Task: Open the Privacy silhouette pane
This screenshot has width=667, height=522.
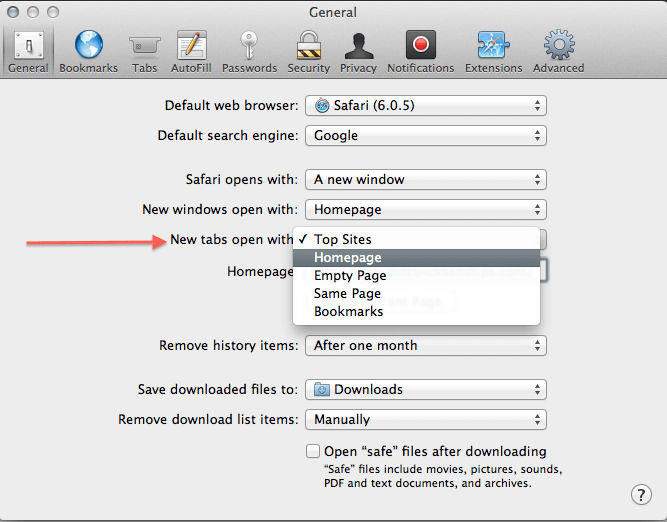Action: [358, 52]
